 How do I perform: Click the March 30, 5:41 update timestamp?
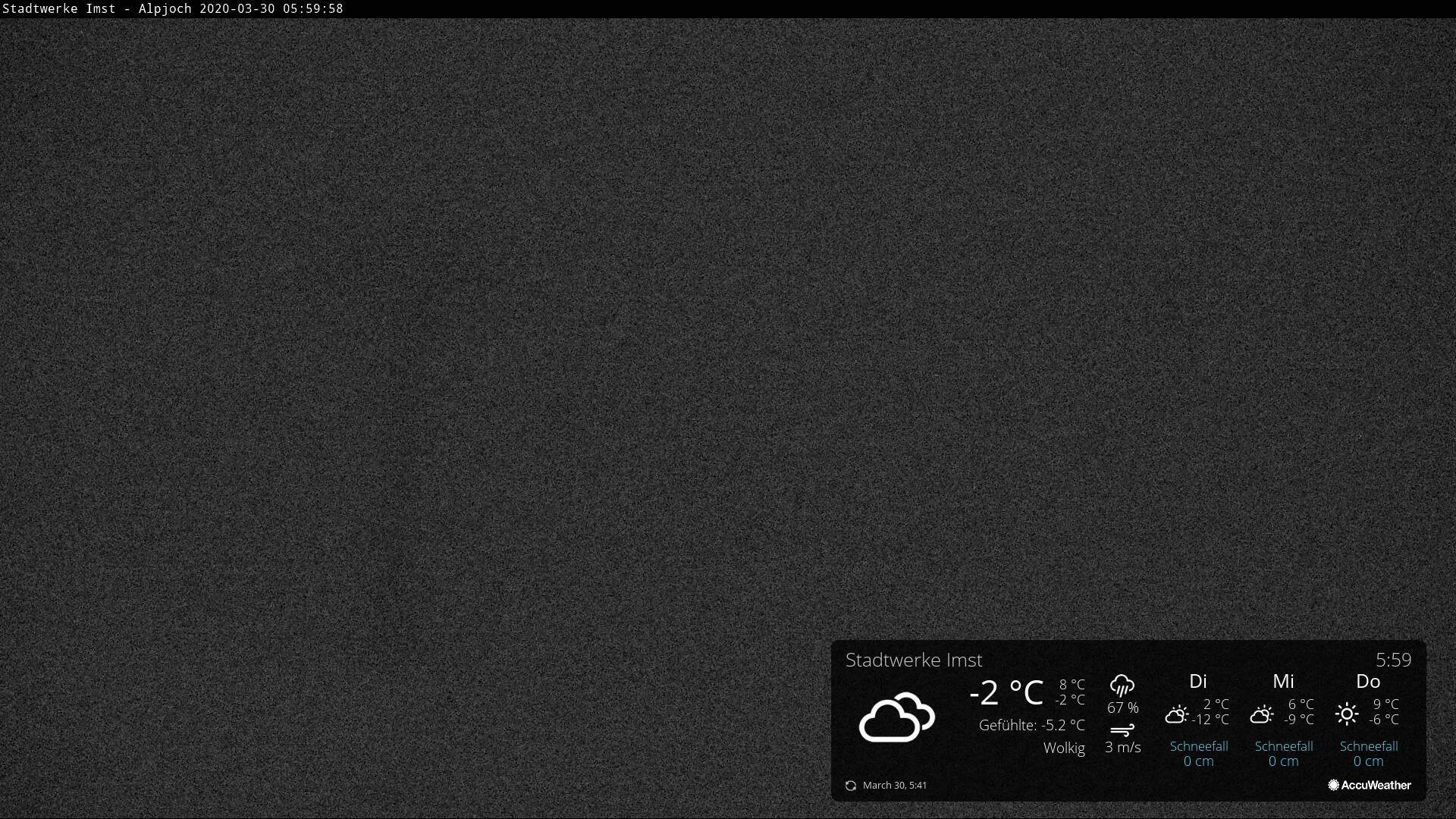click(895, 786)
